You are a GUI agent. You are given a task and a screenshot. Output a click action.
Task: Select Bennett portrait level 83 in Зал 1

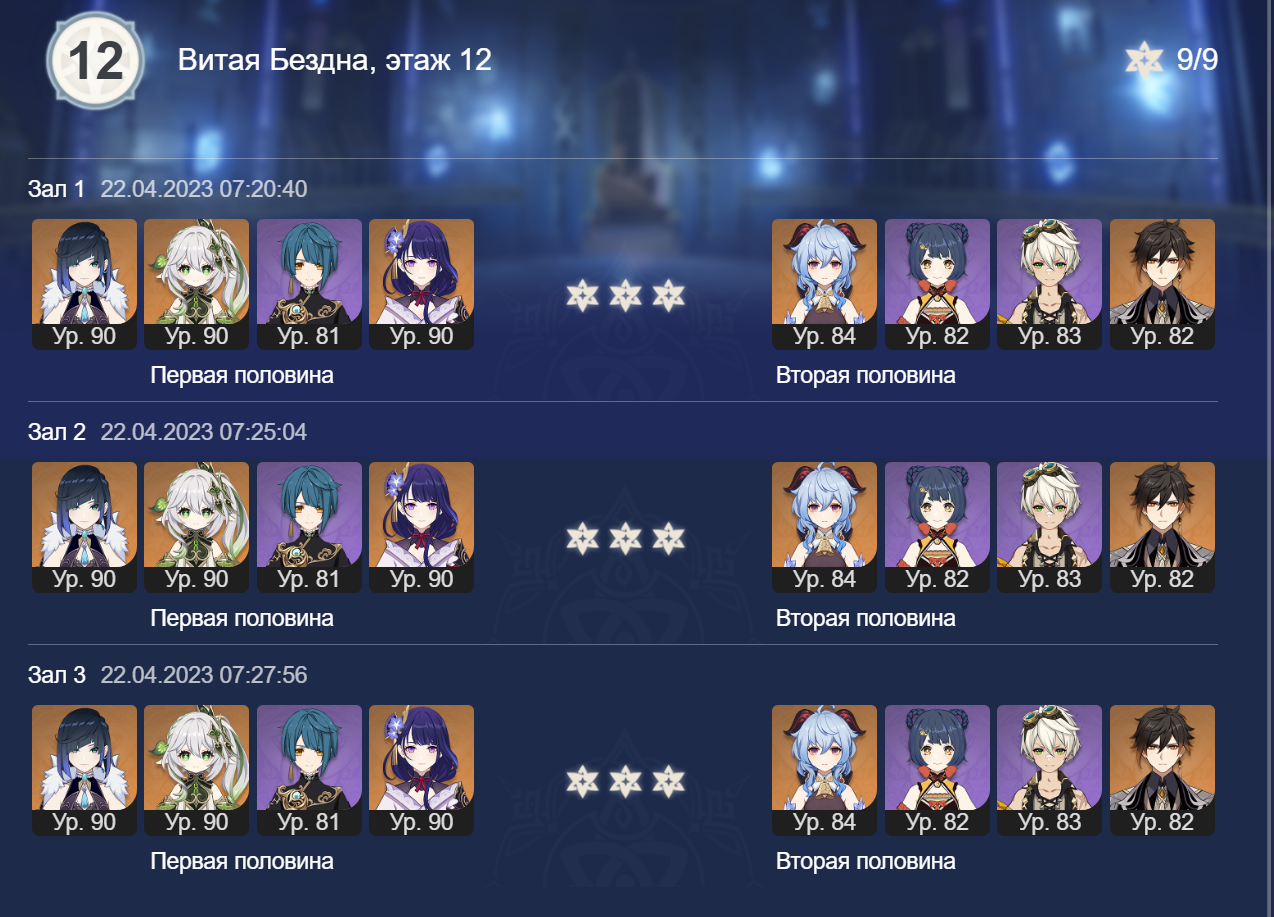coord(1049,284)
